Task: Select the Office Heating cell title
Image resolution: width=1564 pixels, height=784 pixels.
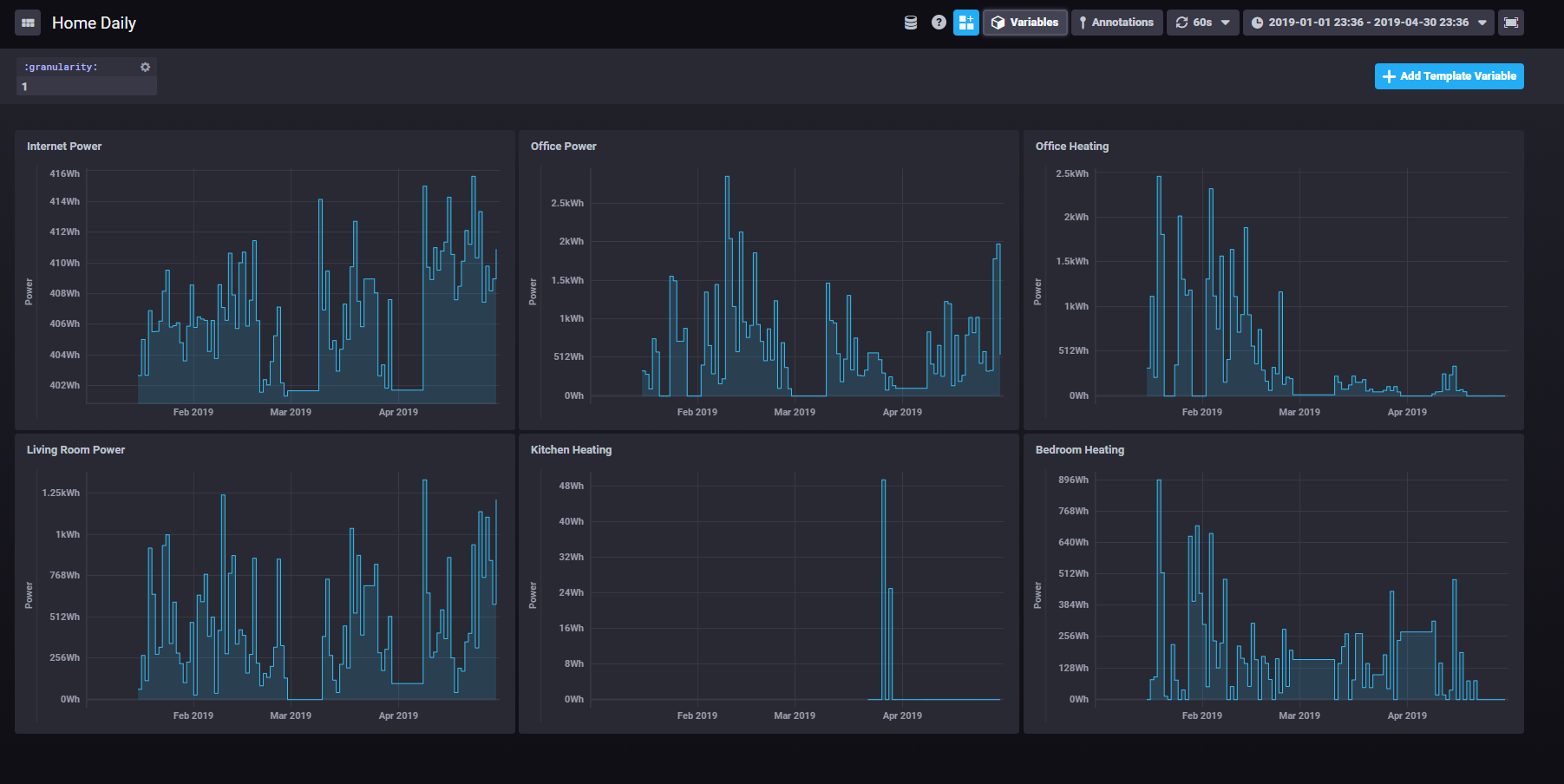Action: (1072, 147)
